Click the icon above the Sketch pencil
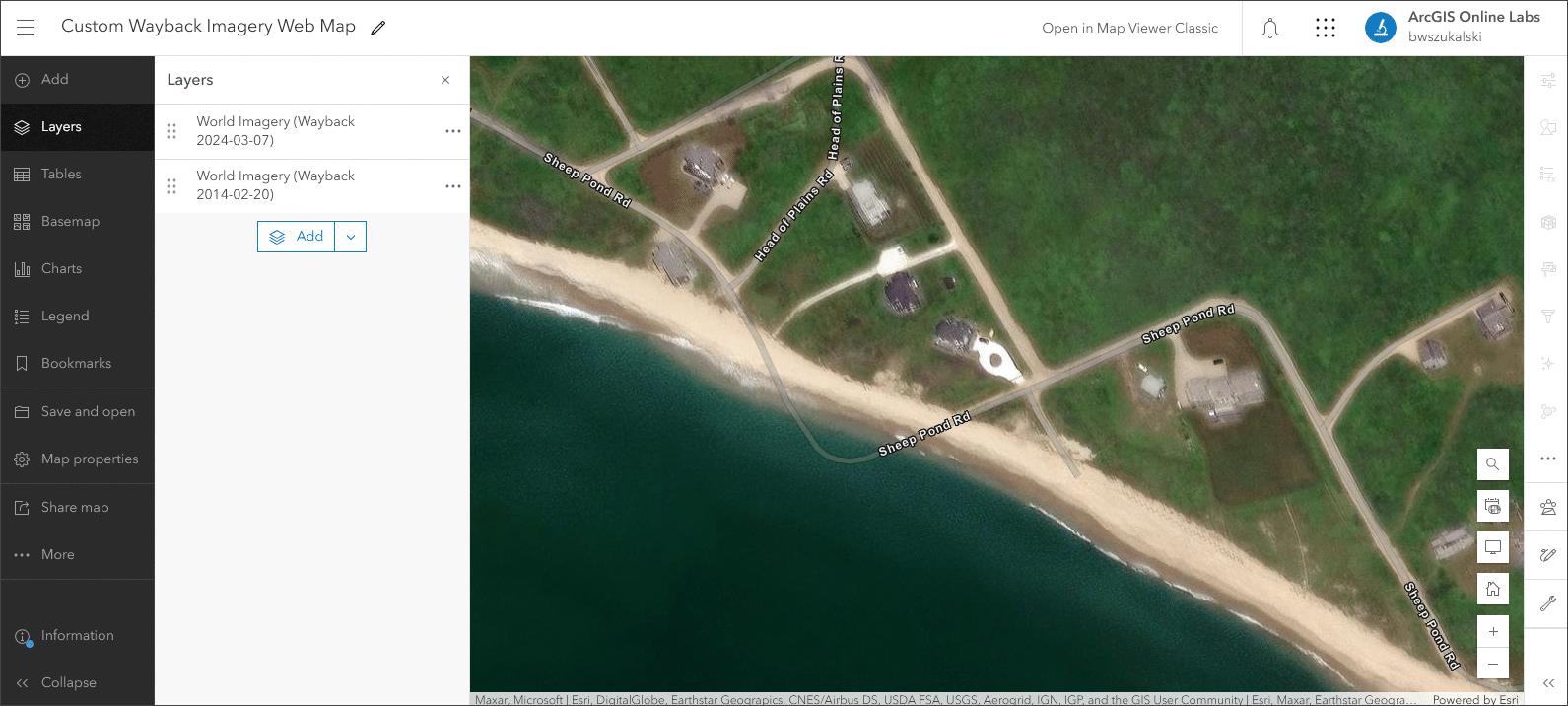This screenshot has height=706, width=1568. point(1548,508)
